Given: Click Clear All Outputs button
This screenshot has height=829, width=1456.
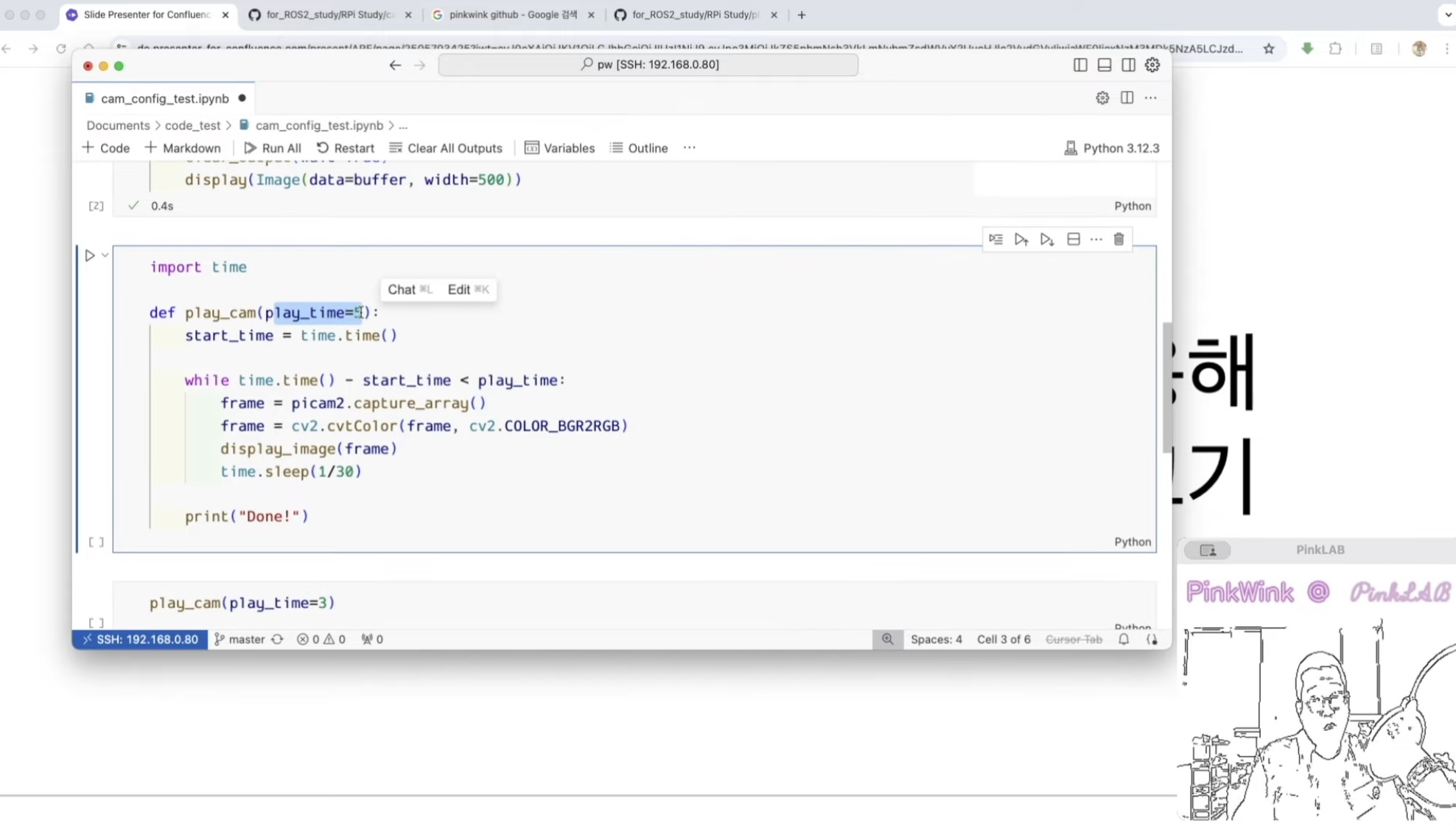Looking at the screenshot, I should (446, 148).
